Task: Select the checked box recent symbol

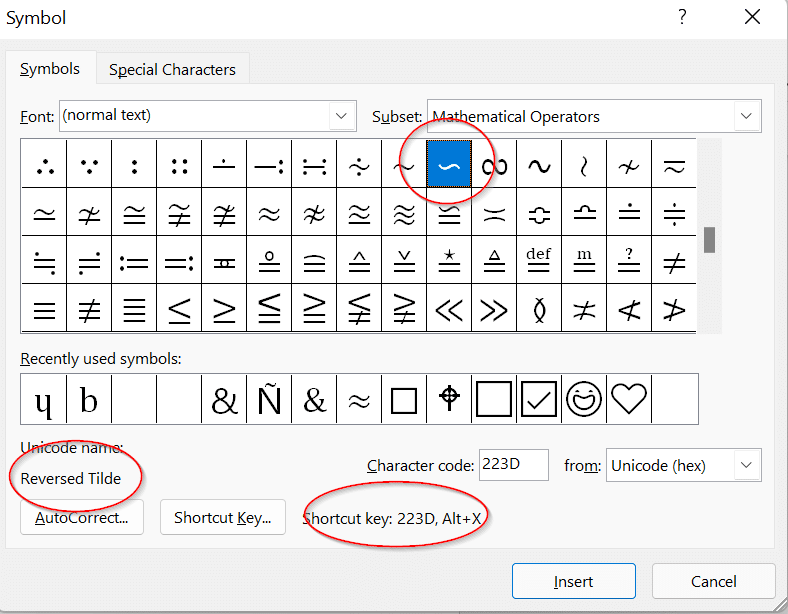Action: pyautogui.click(x=539, y=400)
